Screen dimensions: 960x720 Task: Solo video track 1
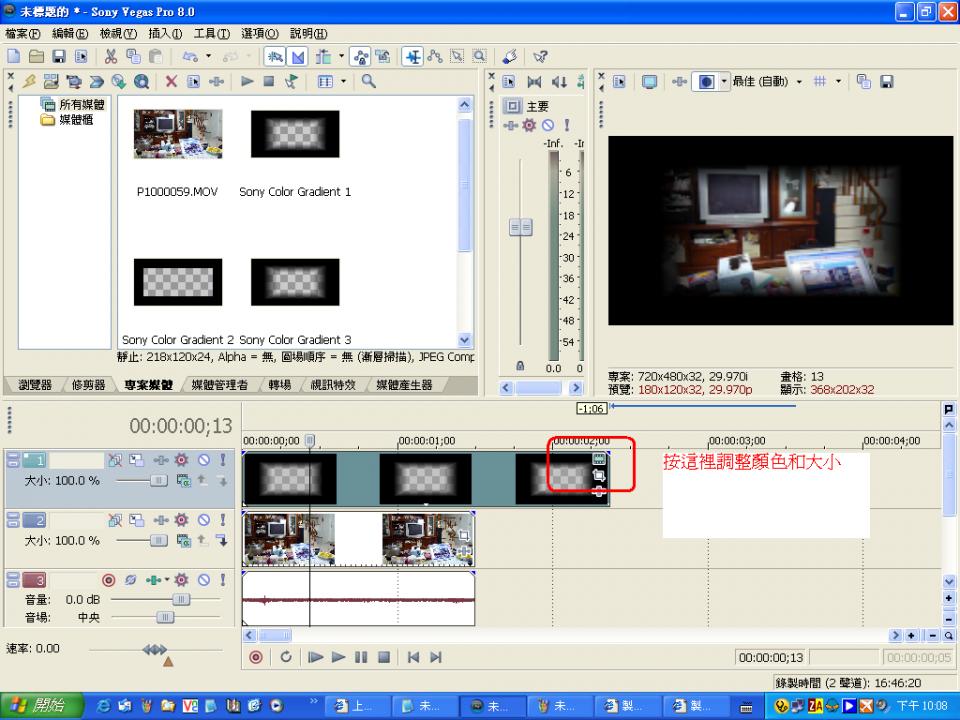tap(222, 460)
